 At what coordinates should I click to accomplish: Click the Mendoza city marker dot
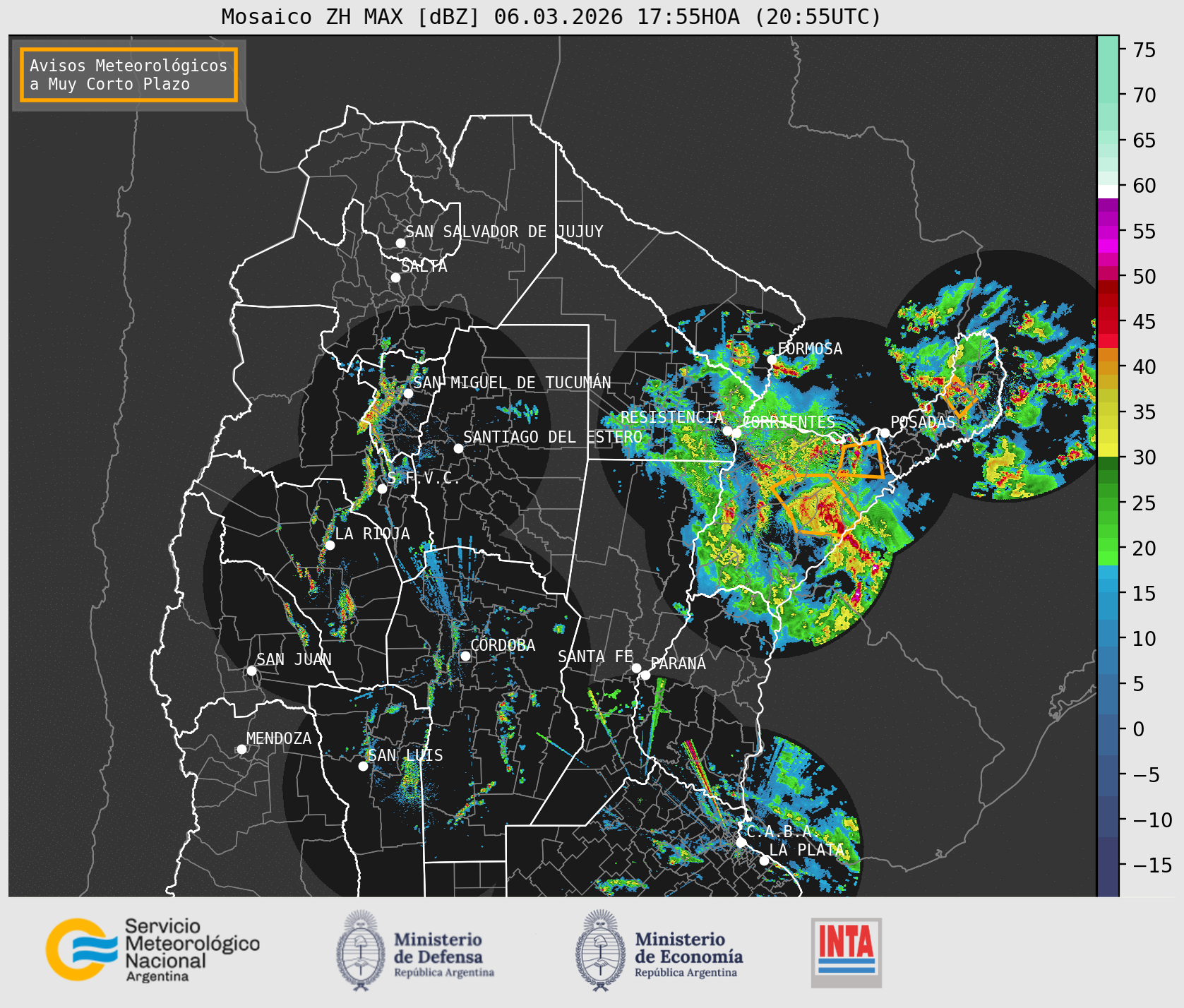click(x=241, y=749)
